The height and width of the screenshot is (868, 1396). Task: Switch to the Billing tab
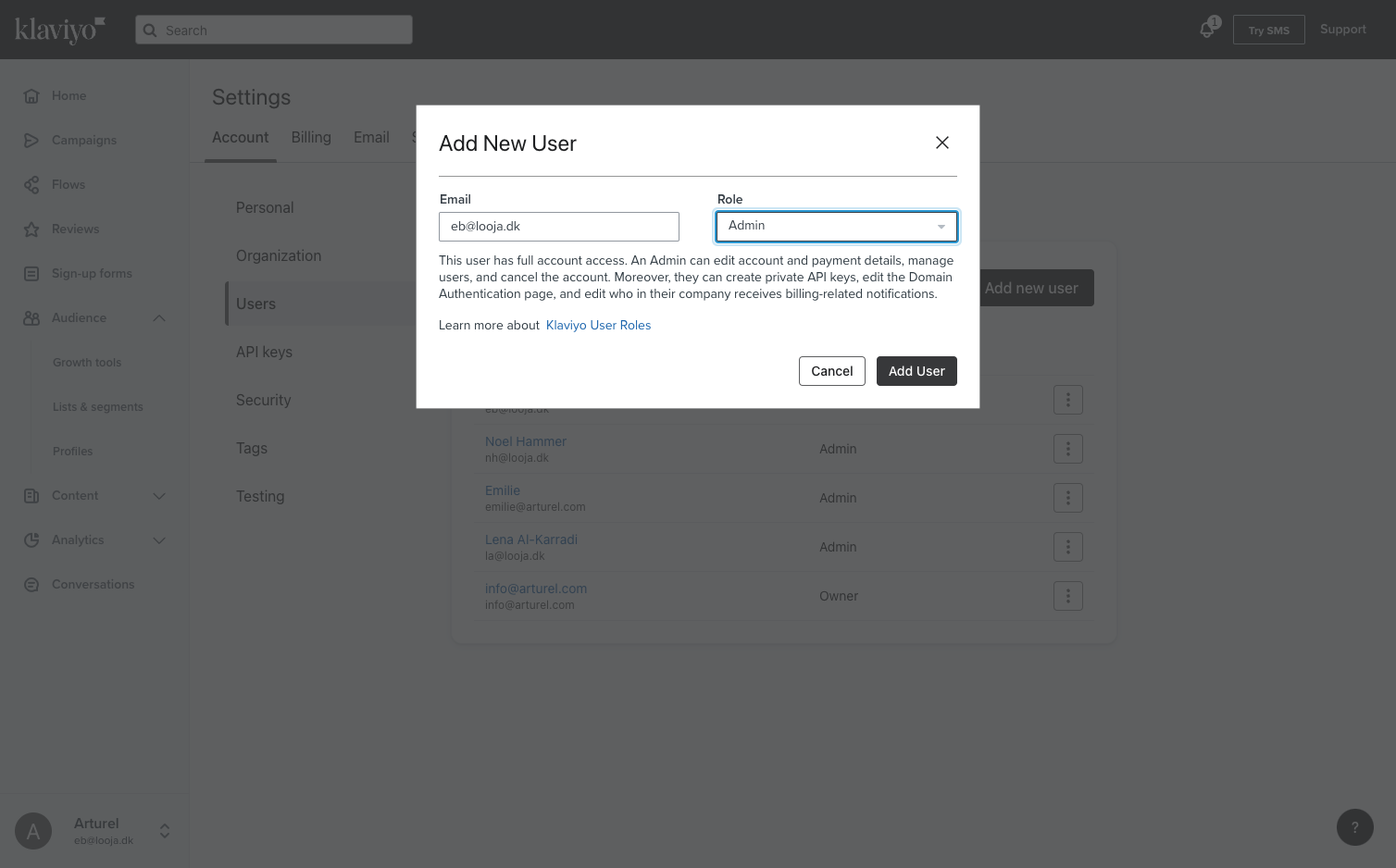(311, 137)
